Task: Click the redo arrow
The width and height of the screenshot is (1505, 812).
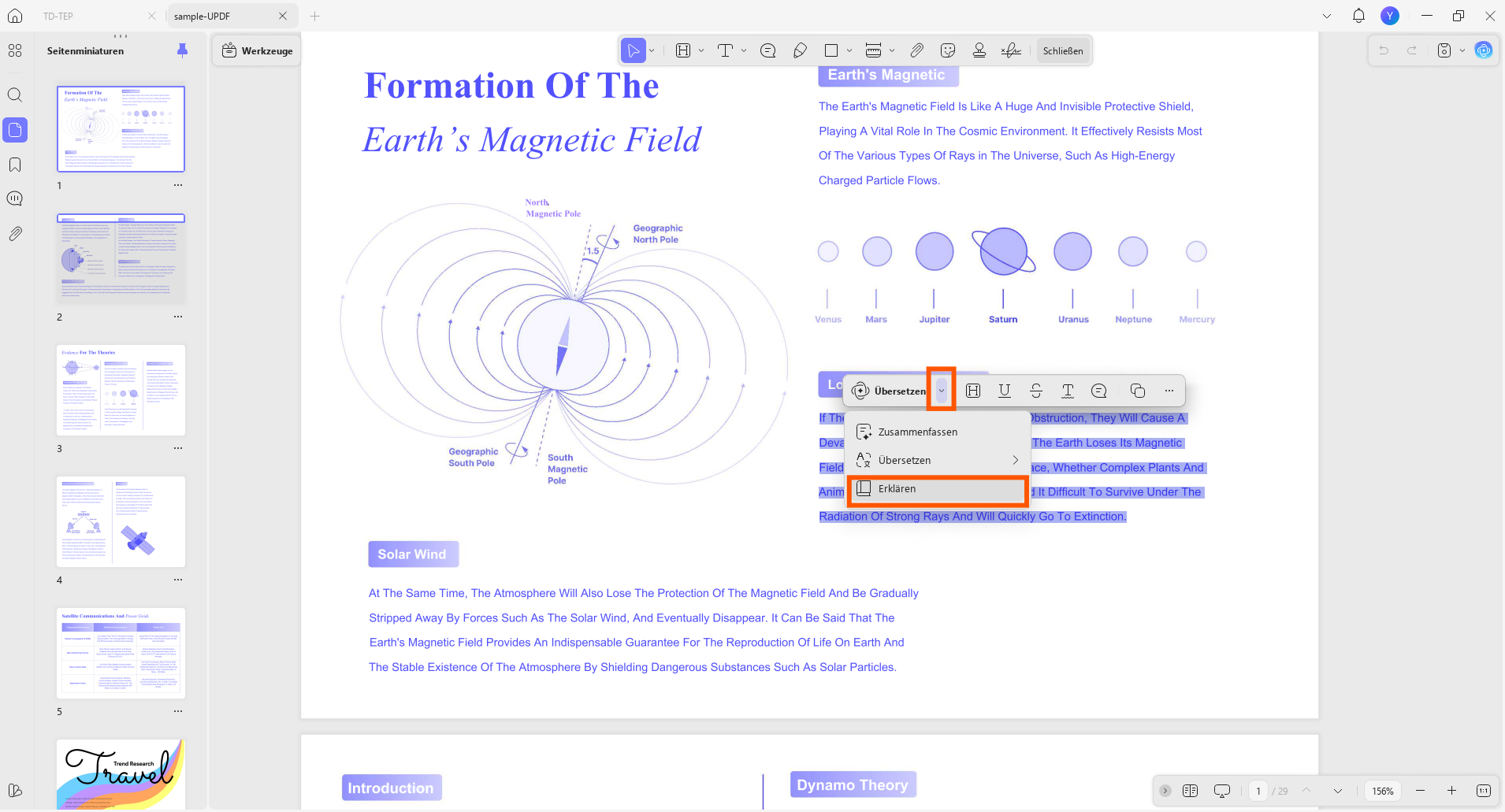Action: pos(1412,50)
